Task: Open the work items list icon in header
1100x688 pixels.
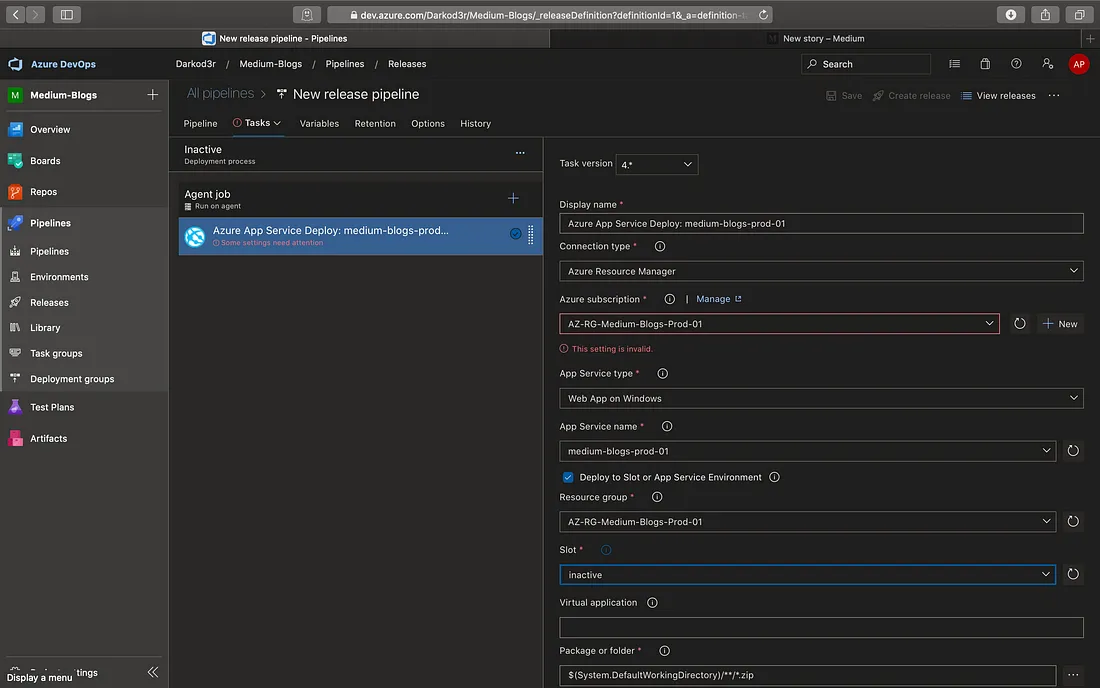Action: [x=955, y=64]
